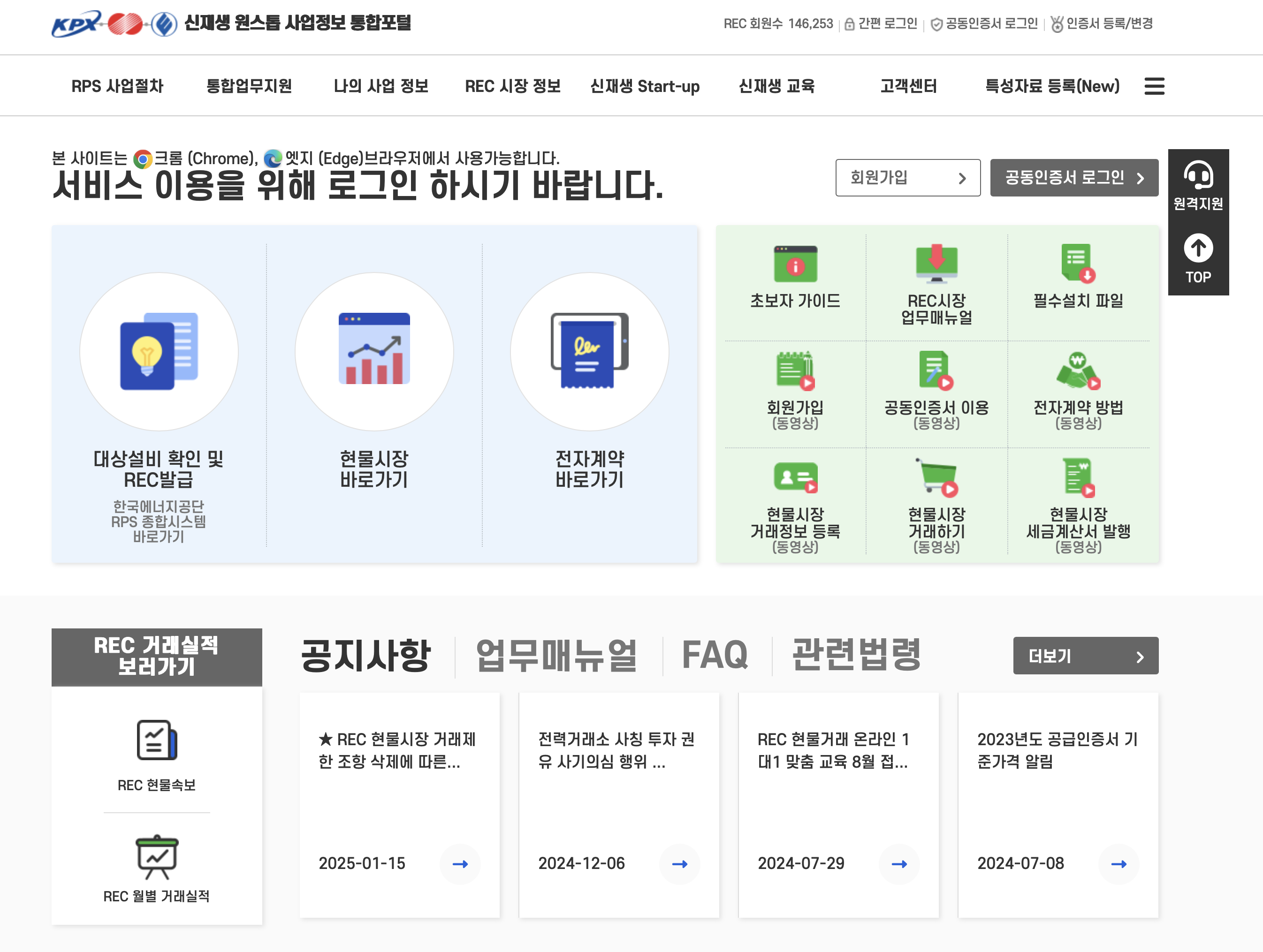Click the 전자계약 방법 handshake video icon
Screen dimensions: 1263x952
1077,371
